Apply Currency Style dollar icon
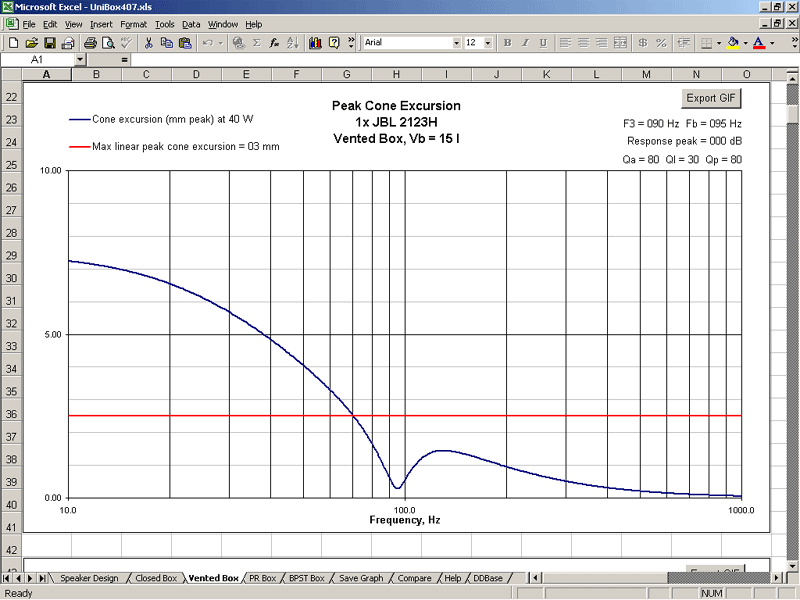The height and width of the screenshot is (600, 800). [x=643, y=43]
